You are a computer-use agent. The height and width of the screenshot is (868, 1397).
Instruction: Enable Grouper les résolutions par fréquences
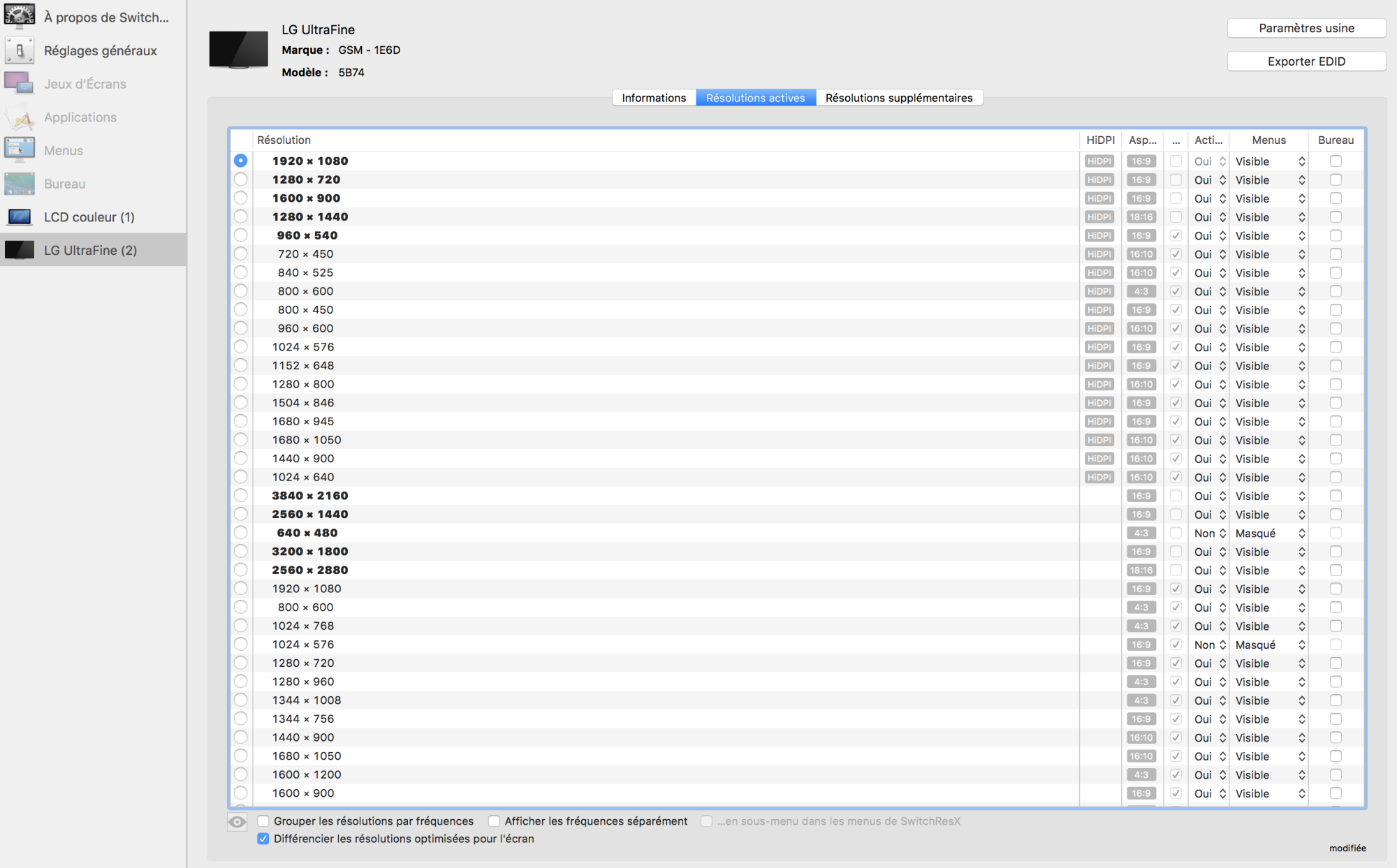coord(263,821)
